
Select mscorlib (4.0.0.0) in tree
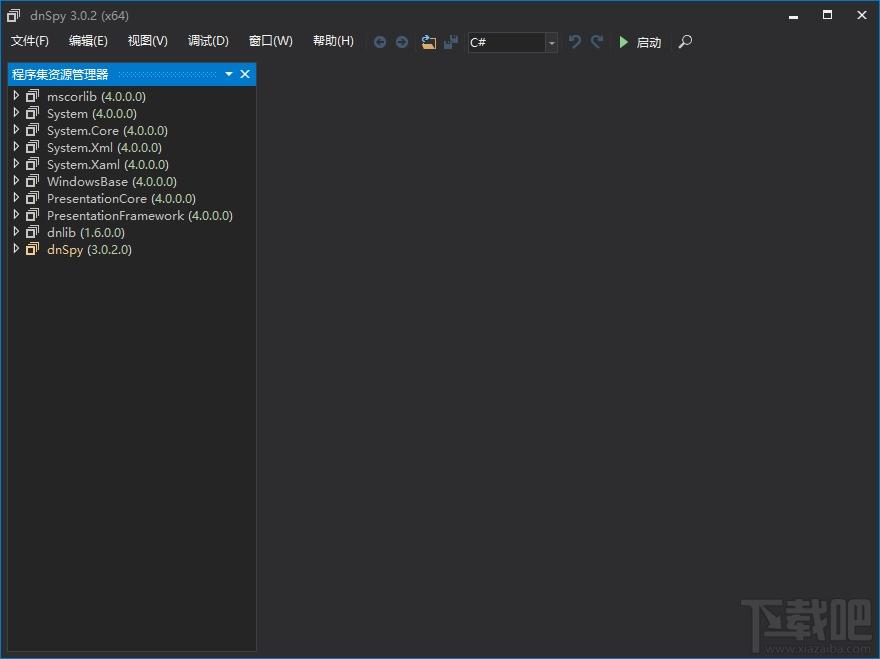click(x=97, y=97)
